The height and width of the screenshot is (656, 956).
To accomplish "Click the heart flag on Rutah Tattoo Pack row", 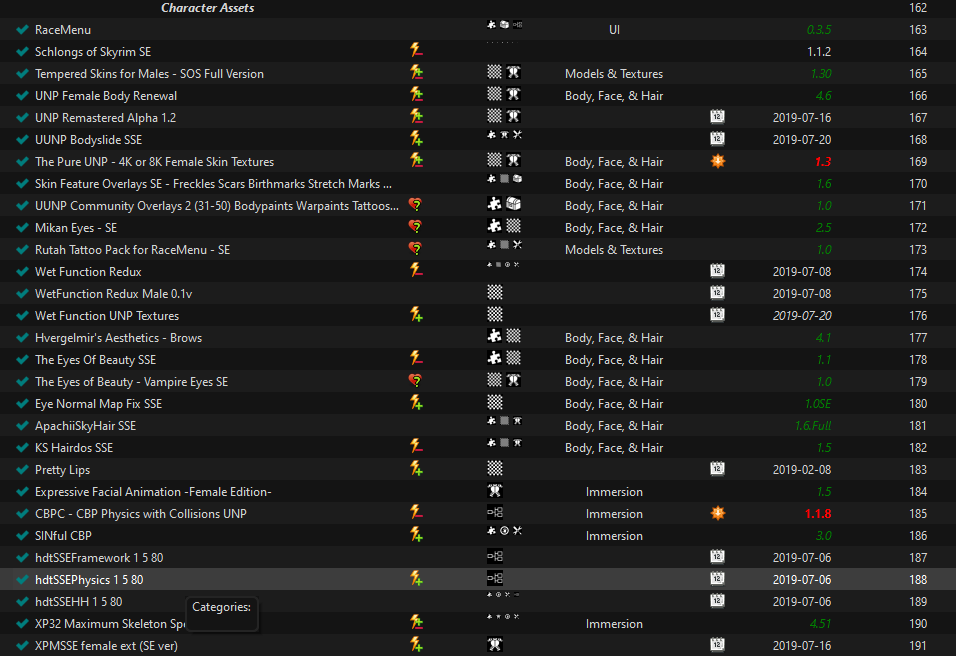I will (x=415, y=249).
